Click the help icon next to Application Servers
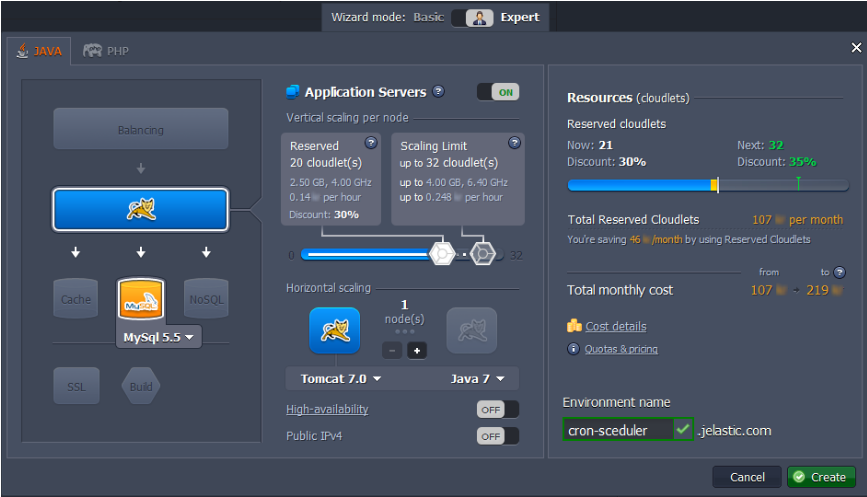 439,92
